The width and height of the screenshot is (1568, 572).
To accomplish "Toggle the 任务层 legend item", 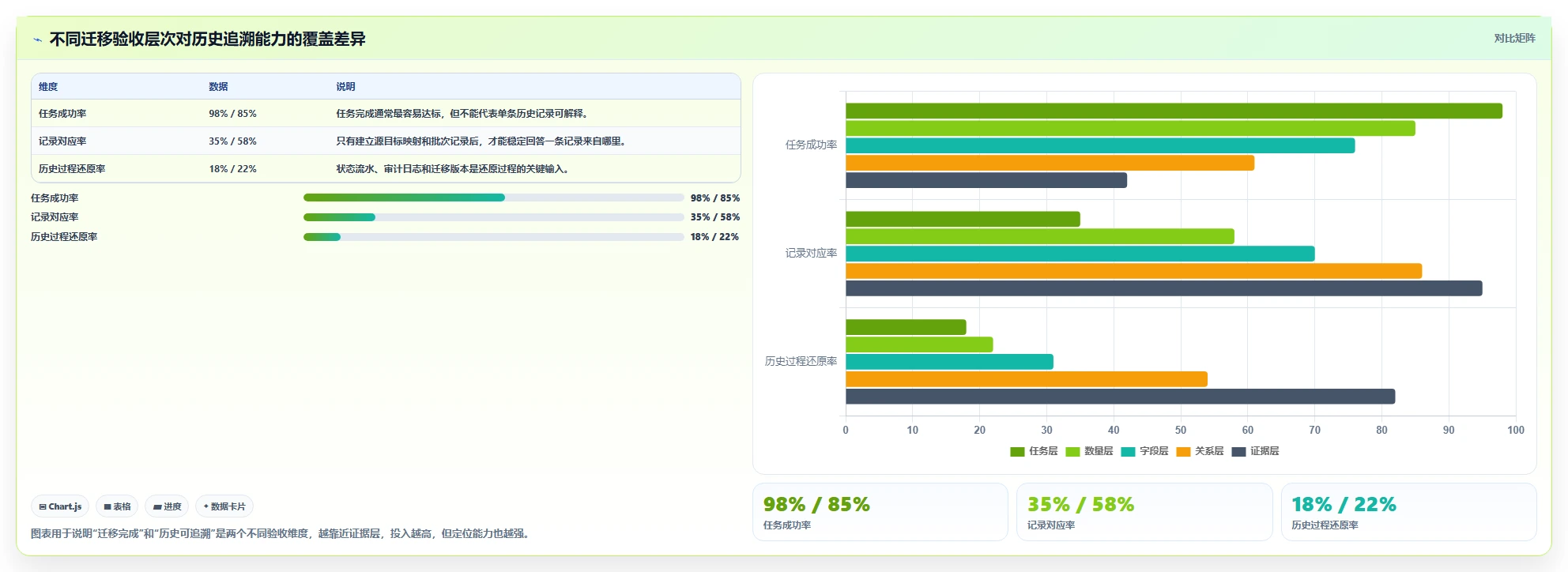I will pyautogui.click(x=1034, y=451).
